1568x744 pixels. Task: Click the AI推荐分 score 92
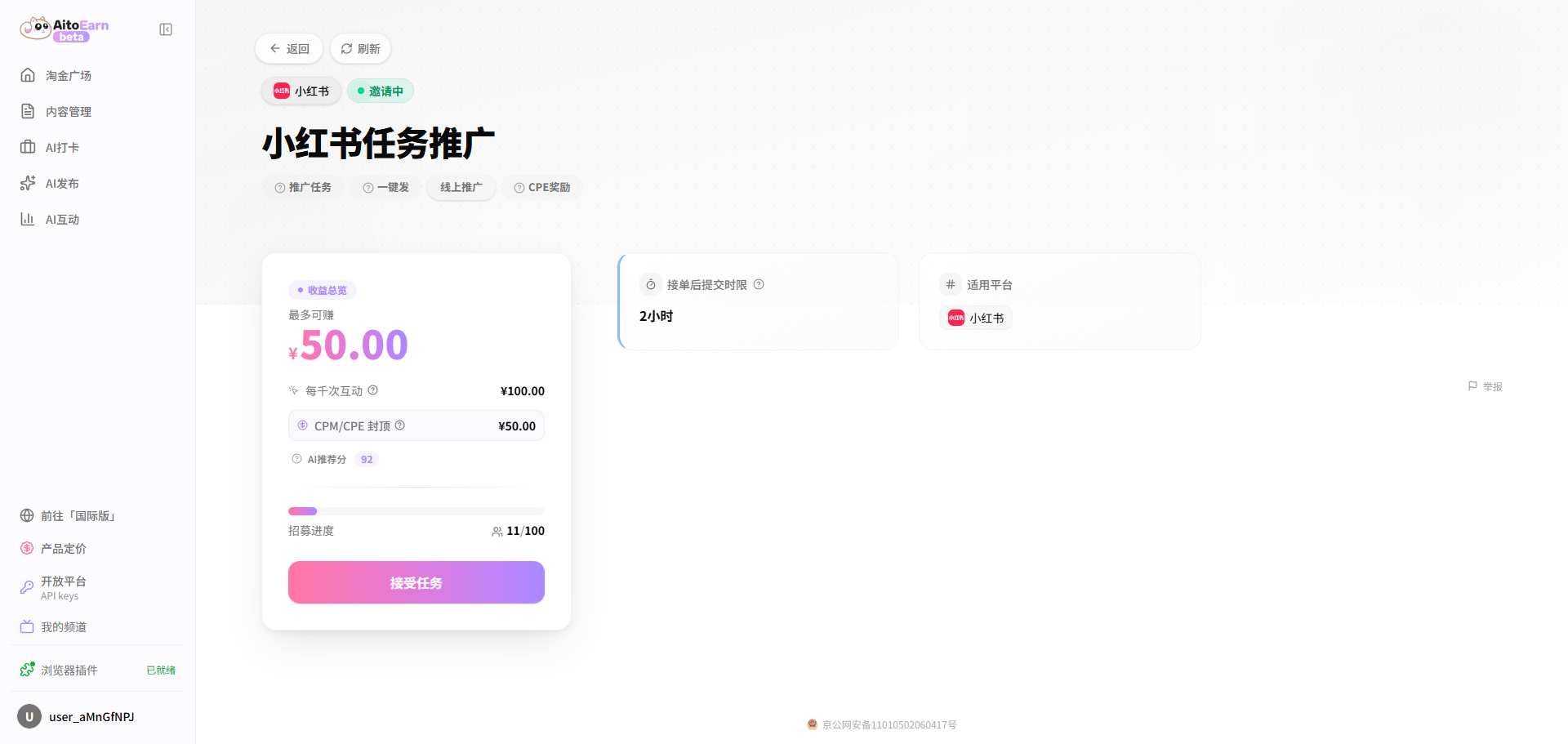pos(367,460)
